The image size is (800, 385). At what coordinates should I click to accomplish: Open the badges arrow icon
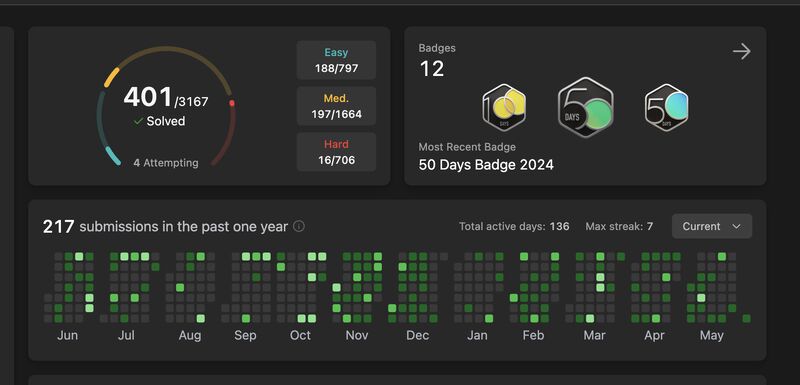[741, 51]
